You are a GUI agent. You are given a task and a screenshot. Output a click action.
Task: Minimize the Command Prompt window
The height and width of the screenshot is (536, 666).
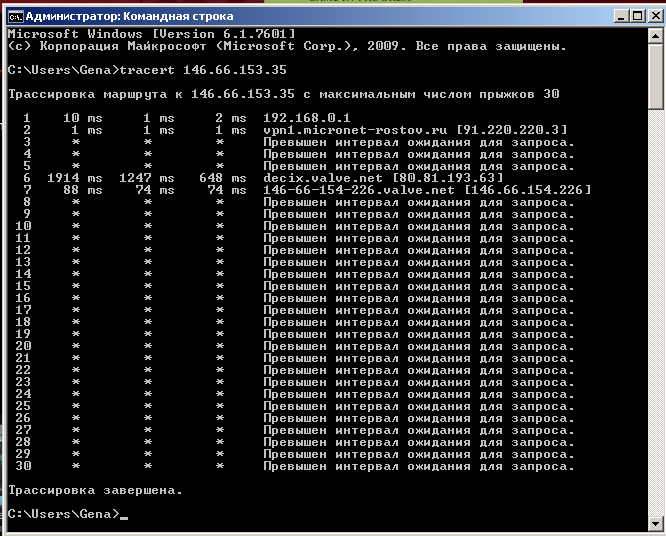click(x=621, y=16)
